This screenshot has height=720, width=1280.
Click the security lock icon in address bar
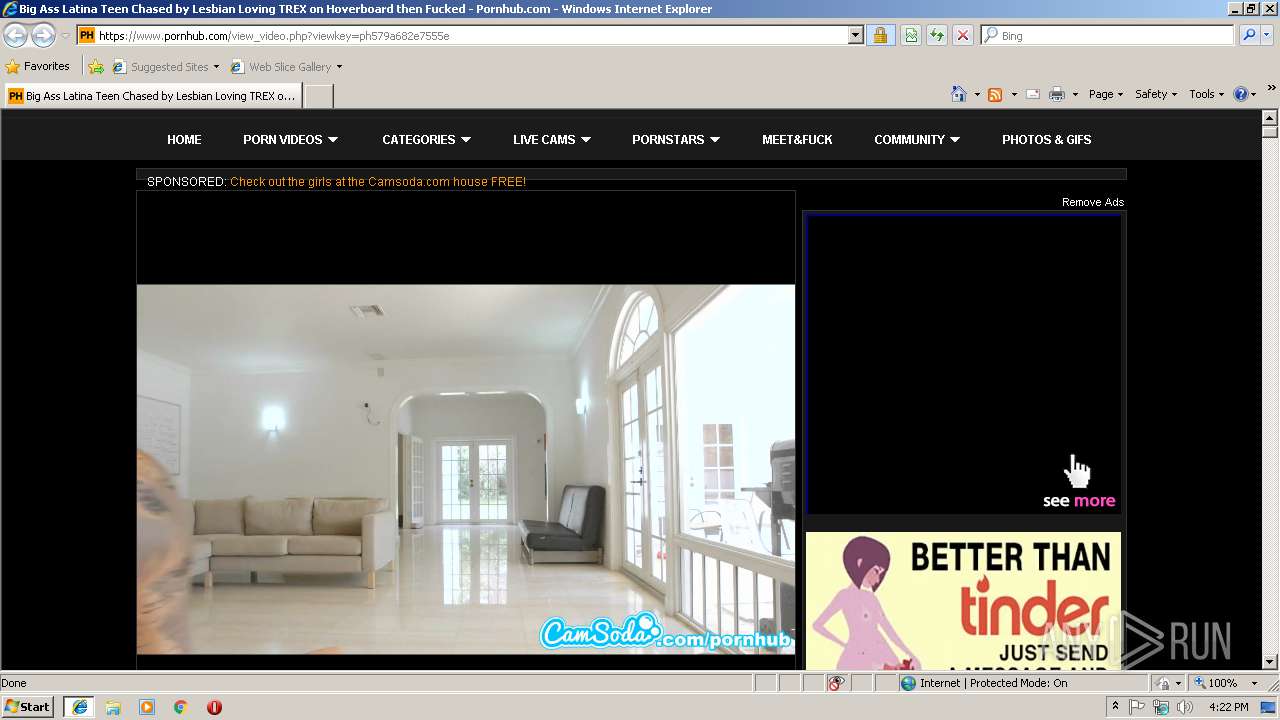click(880, 36)
